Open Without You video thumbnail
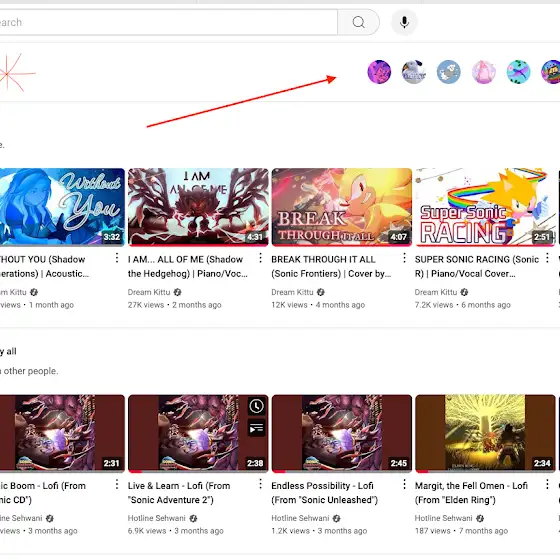 (62, 207)
